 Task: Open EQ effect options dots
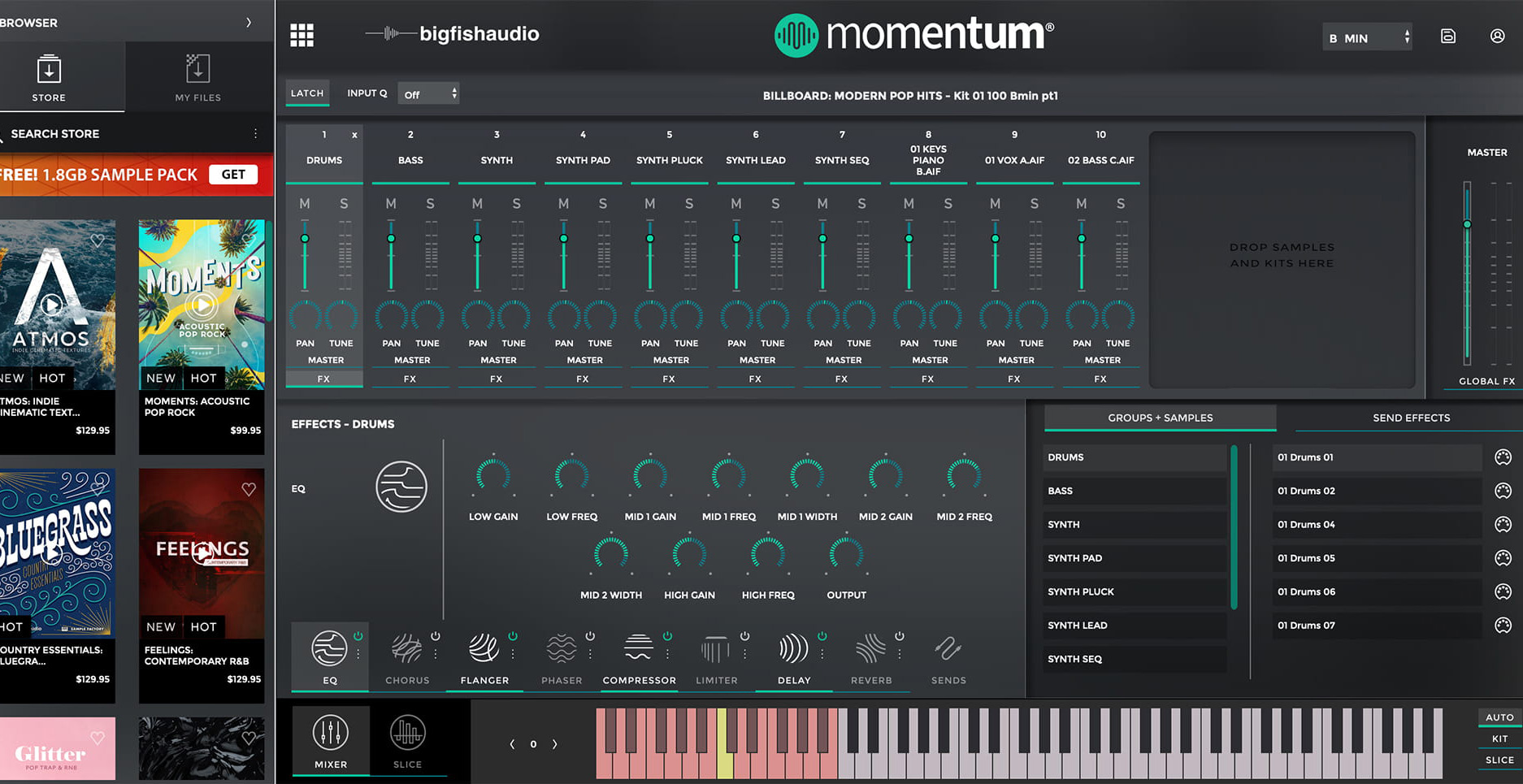tap(358, 654)
